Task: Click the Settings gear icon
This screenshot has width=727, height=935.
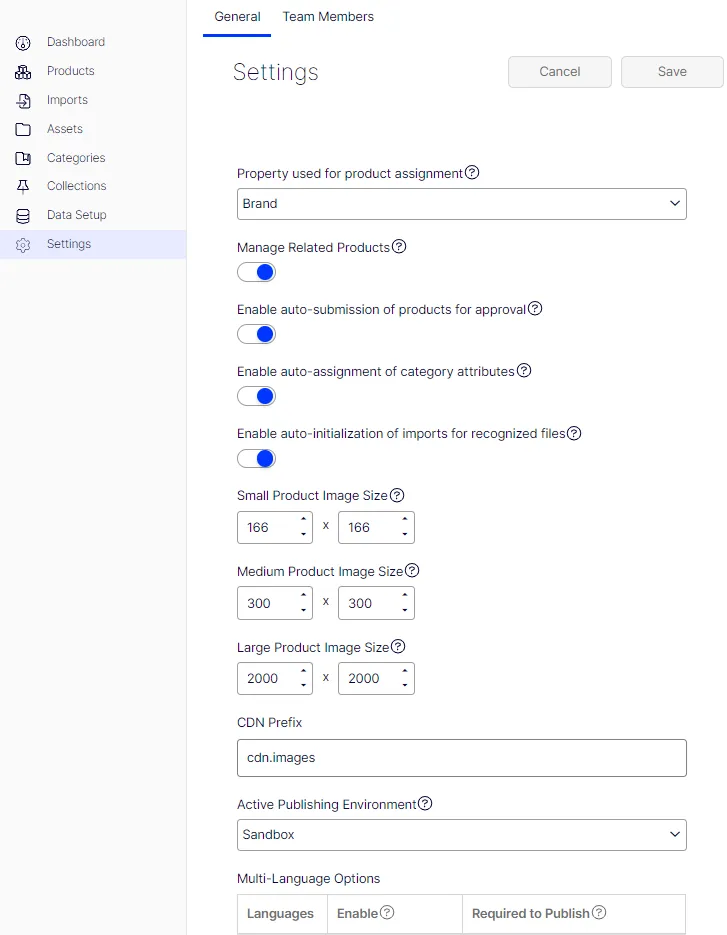Action: (23, 245)
